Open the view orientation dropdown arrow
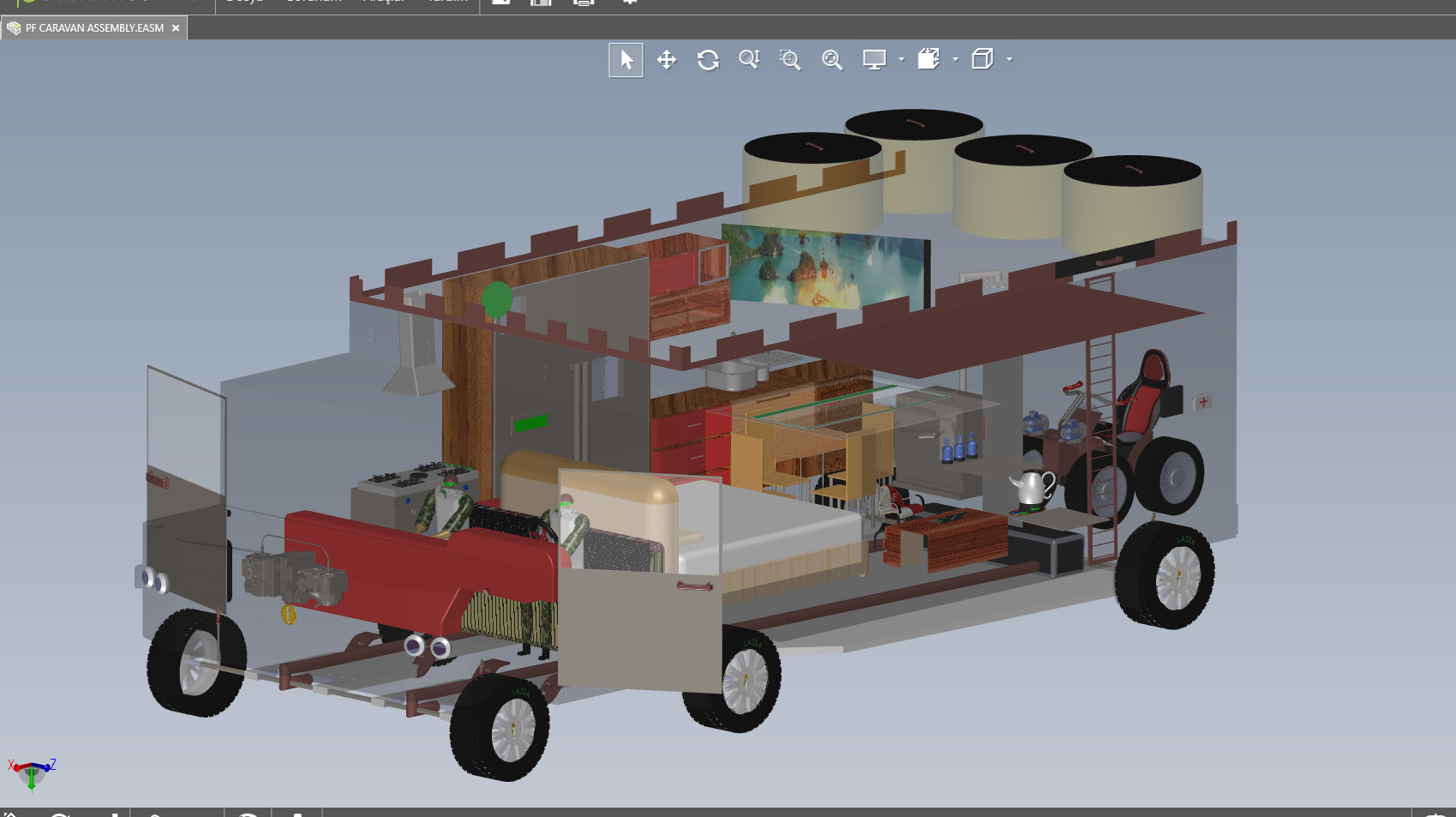 [x=956, y=59]
